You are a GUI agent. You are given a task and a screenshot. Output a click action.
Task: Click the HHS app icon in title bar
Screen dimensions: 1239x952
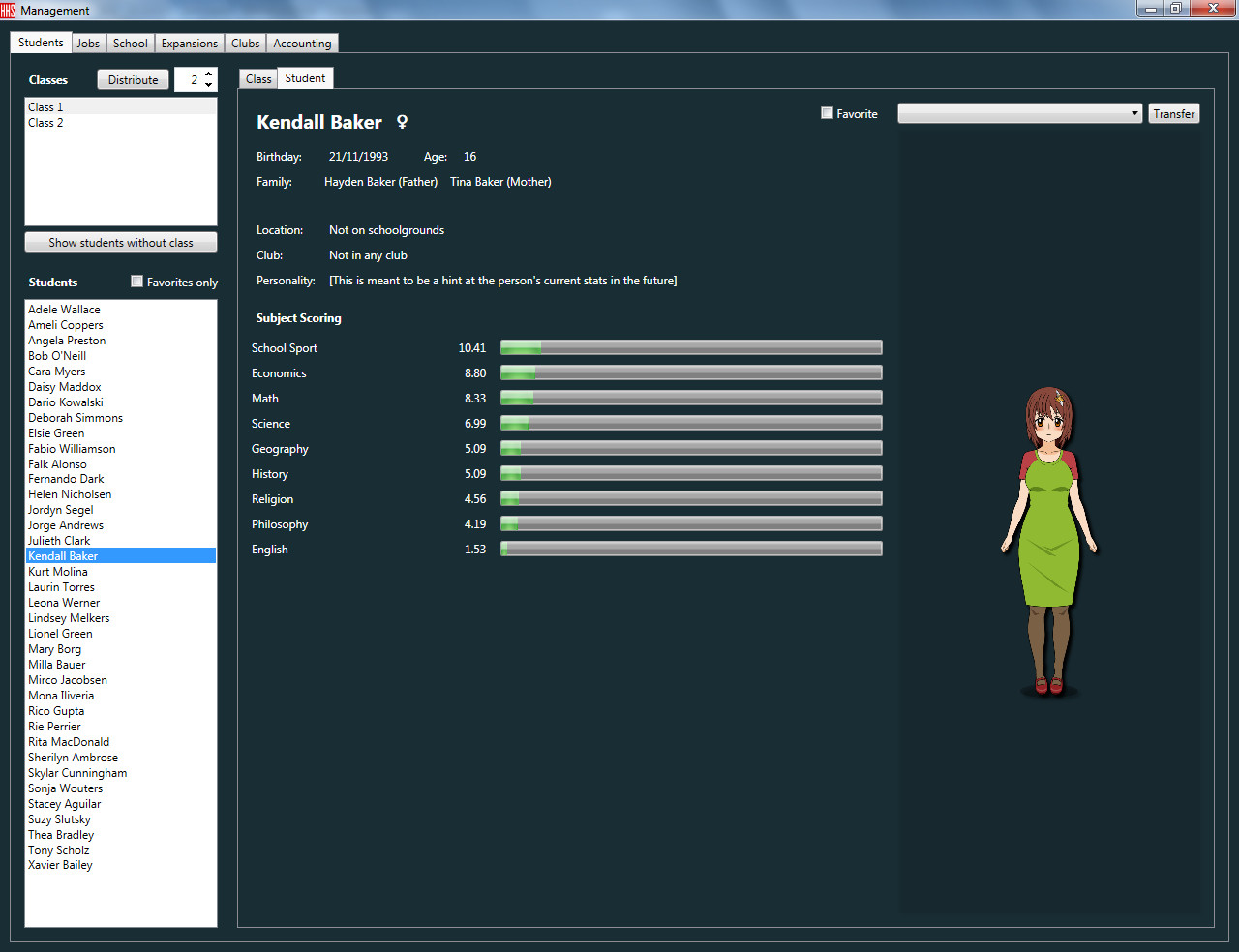8,10
